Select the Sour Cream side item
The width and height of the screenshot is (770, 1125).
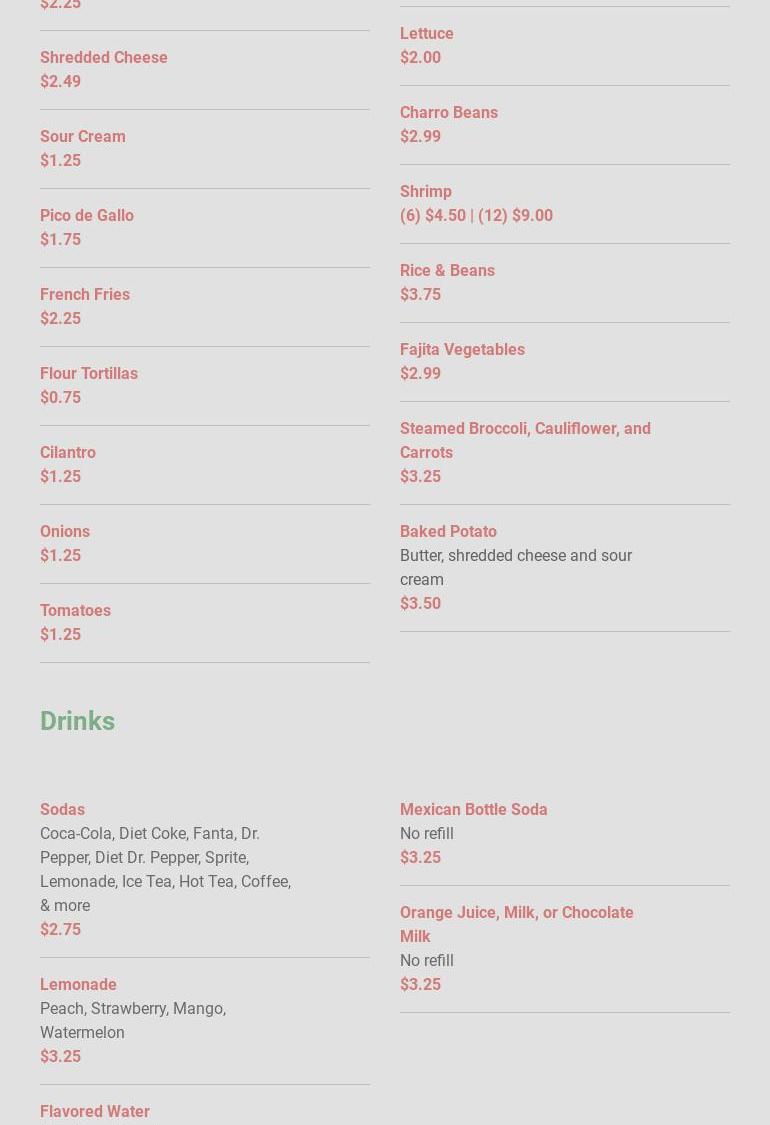pos(83,137)
